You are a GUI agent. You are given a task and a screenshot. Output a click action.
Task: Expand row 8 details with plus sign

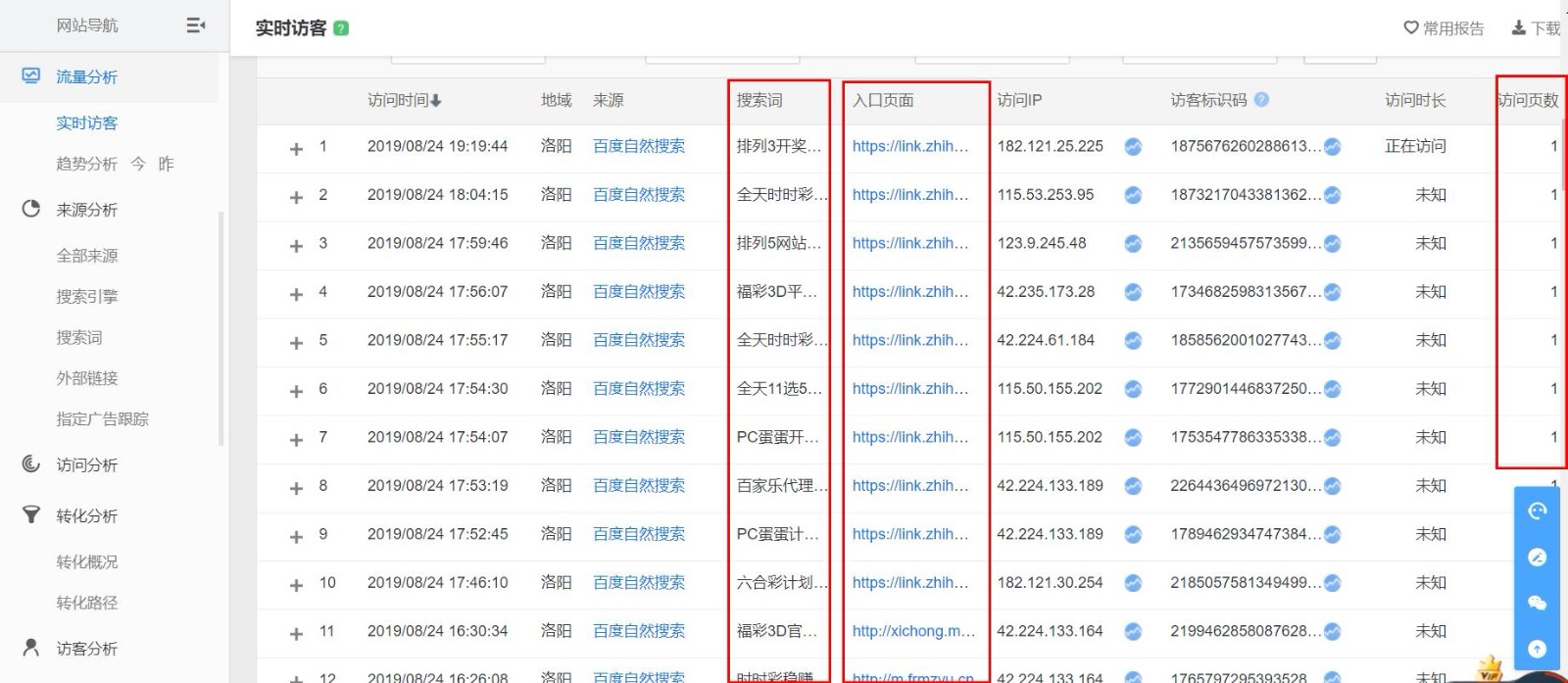click(296, 488)
